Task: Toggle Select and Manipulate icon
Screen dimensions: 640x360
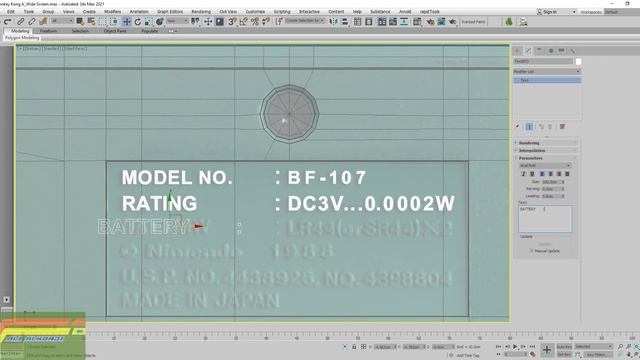Action: click(x=208, y=21)
